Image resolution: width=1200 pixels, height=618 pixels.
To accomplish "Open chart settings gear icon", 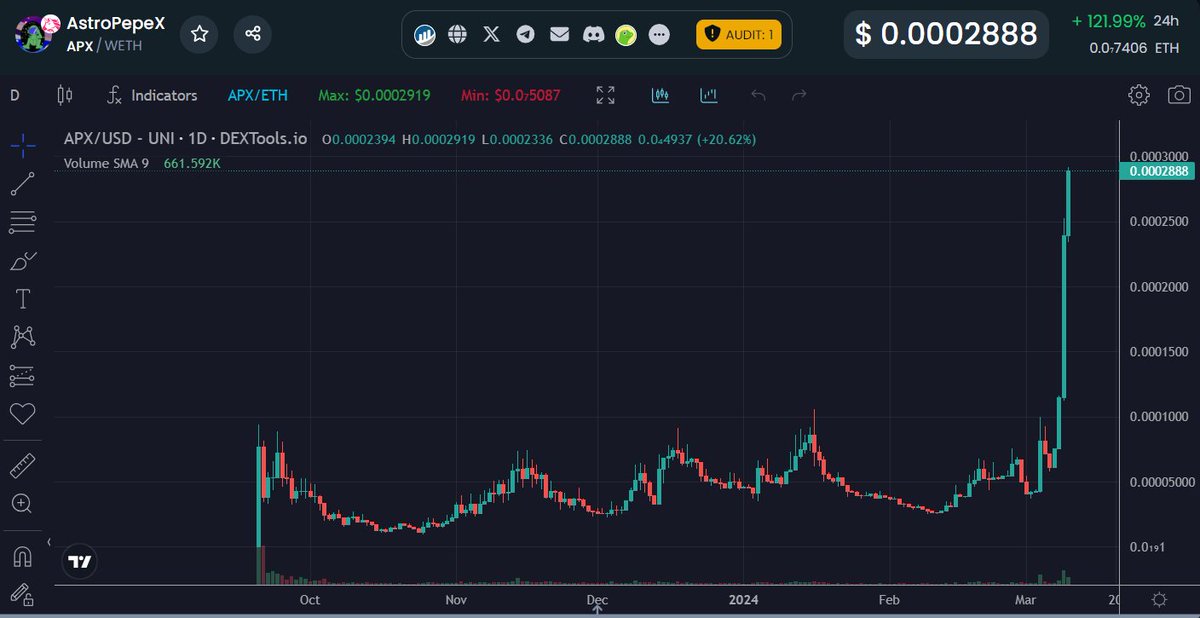I will click(x=1138, y=96).
